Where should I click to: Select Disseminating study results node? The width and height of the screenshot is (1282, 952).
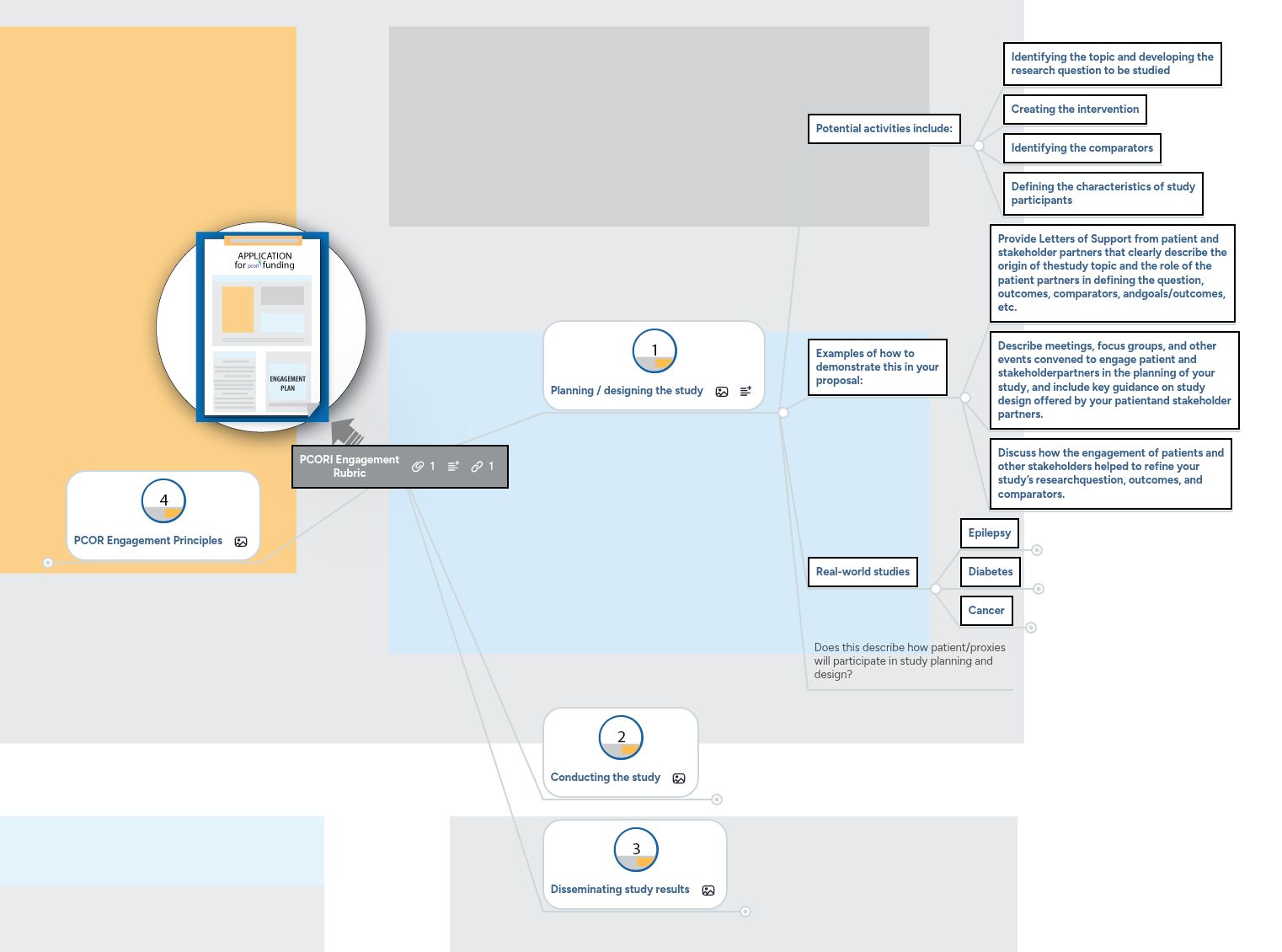tap(635, 864)
